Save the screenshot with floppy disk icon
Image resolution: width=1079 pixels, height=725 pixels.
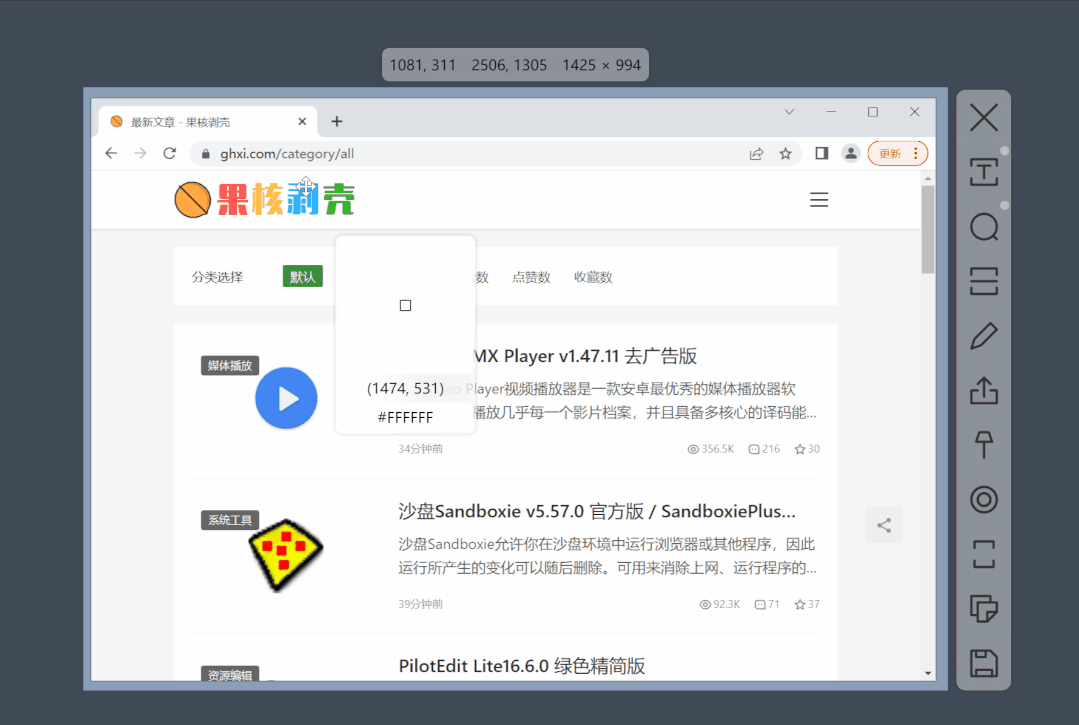[x=983, y=663]
